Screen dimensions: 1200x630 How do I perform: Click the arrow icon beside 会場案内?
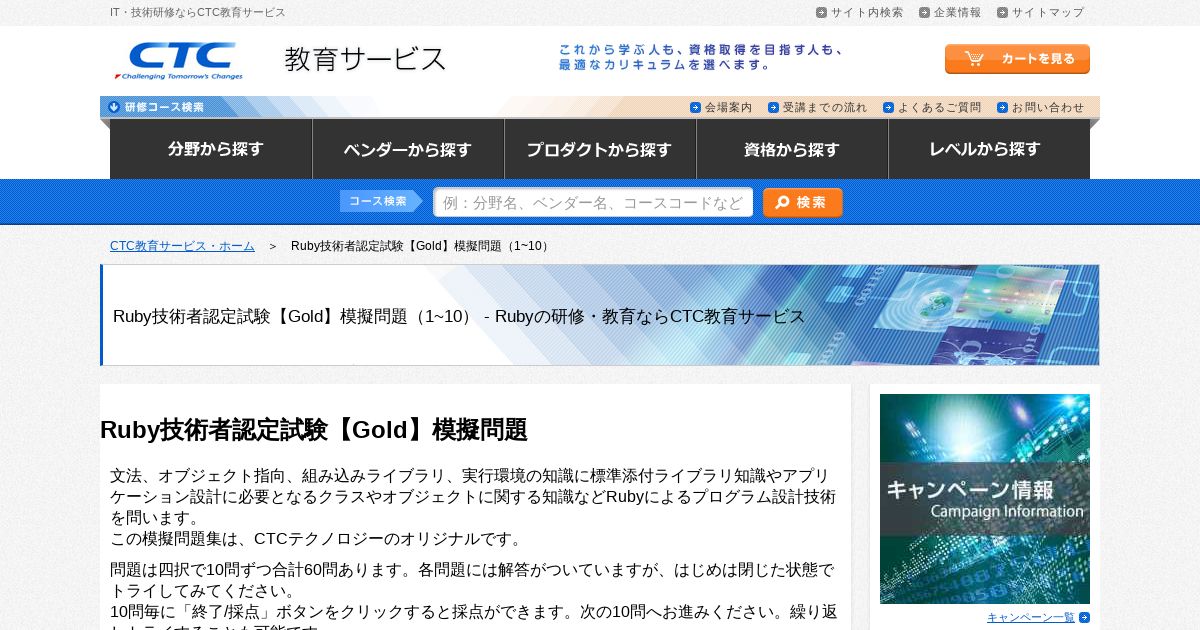(695, 107)
